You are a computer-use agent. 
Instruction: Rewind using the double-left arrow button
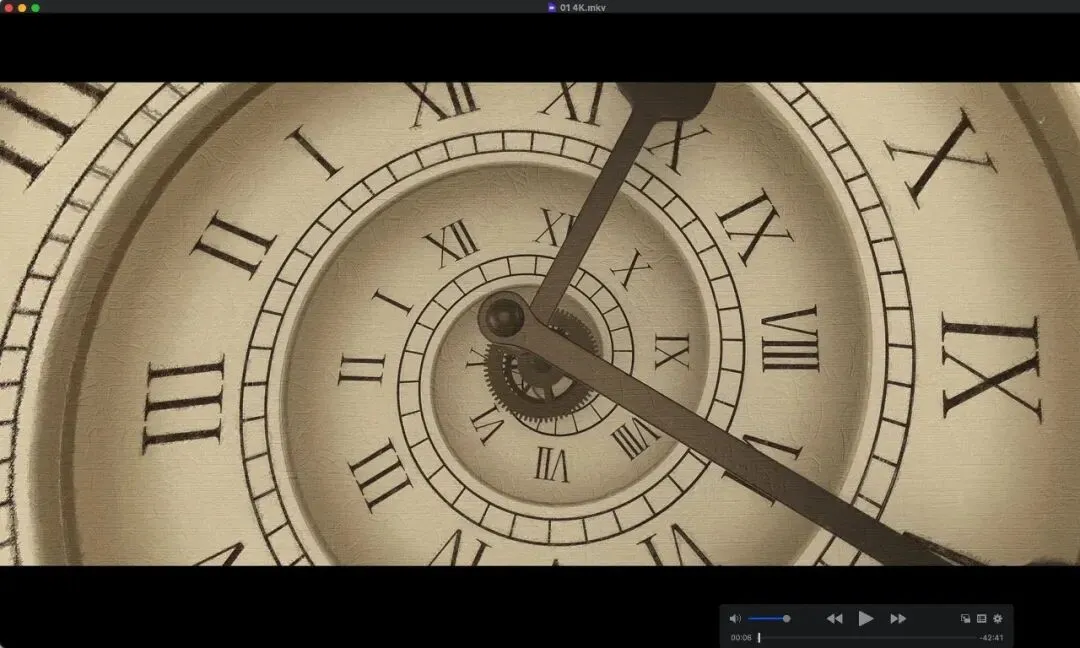pos(835,618)
